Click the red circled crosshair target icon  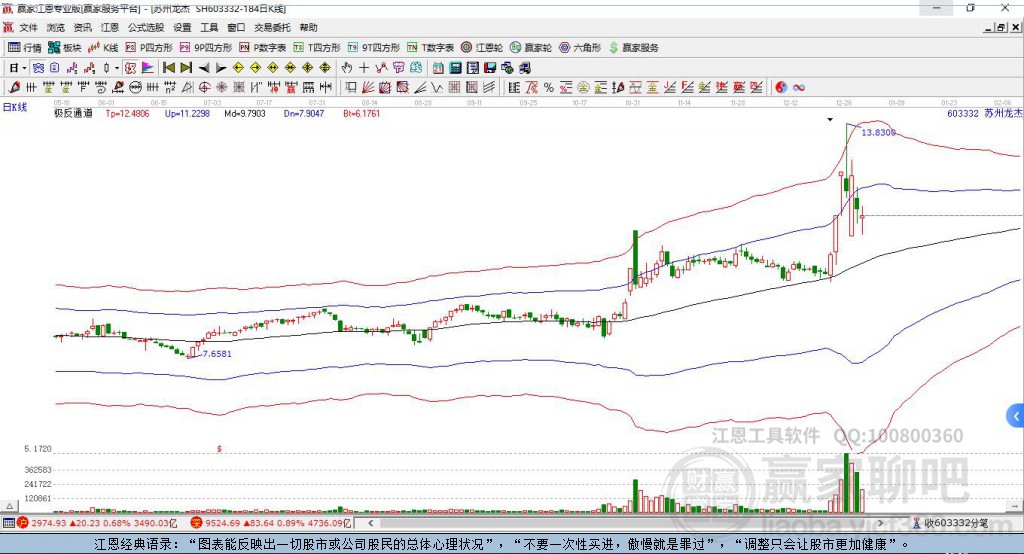204,87
